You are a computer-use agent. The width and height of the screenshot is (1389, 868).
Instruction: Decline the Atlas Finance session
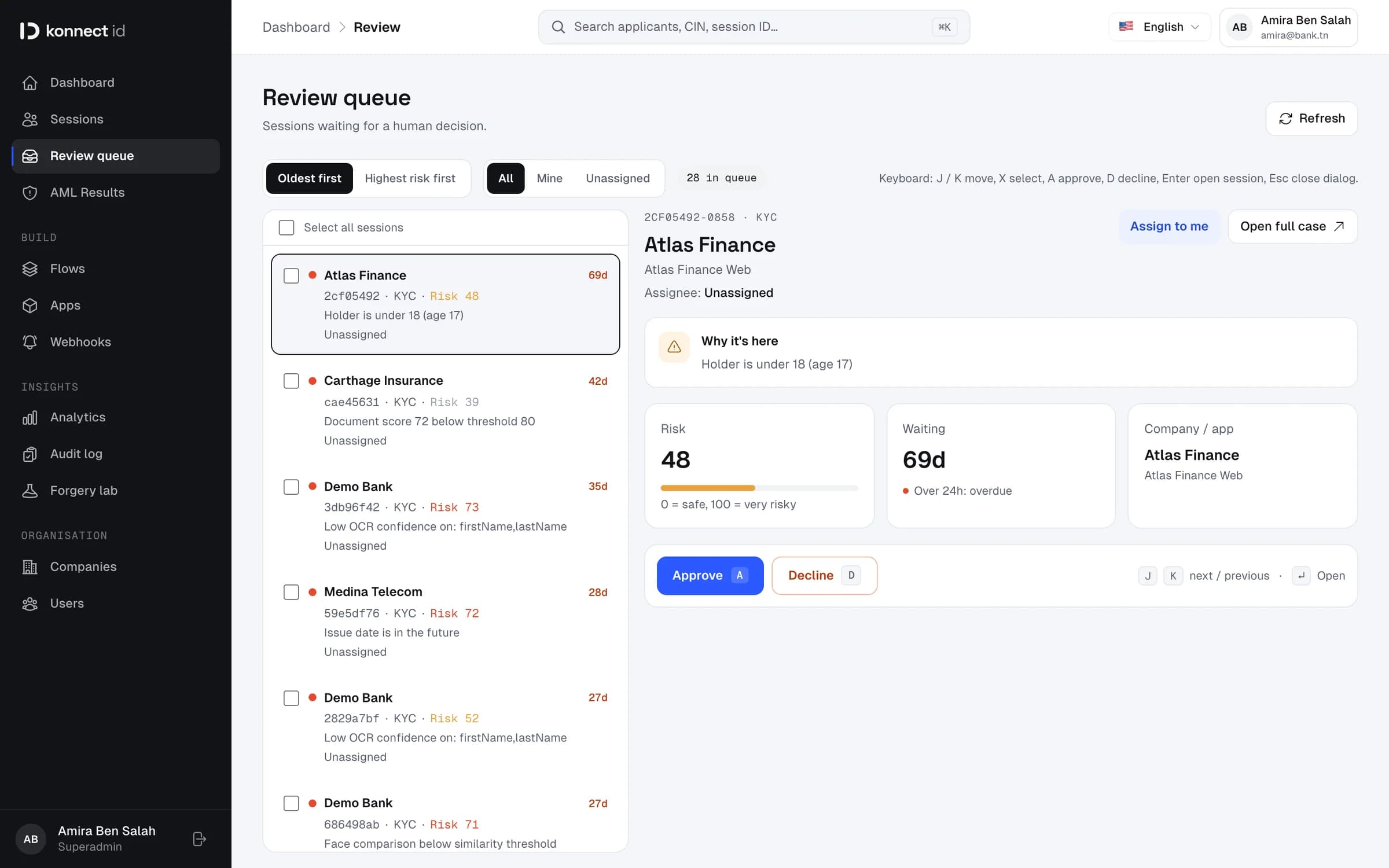824,575
